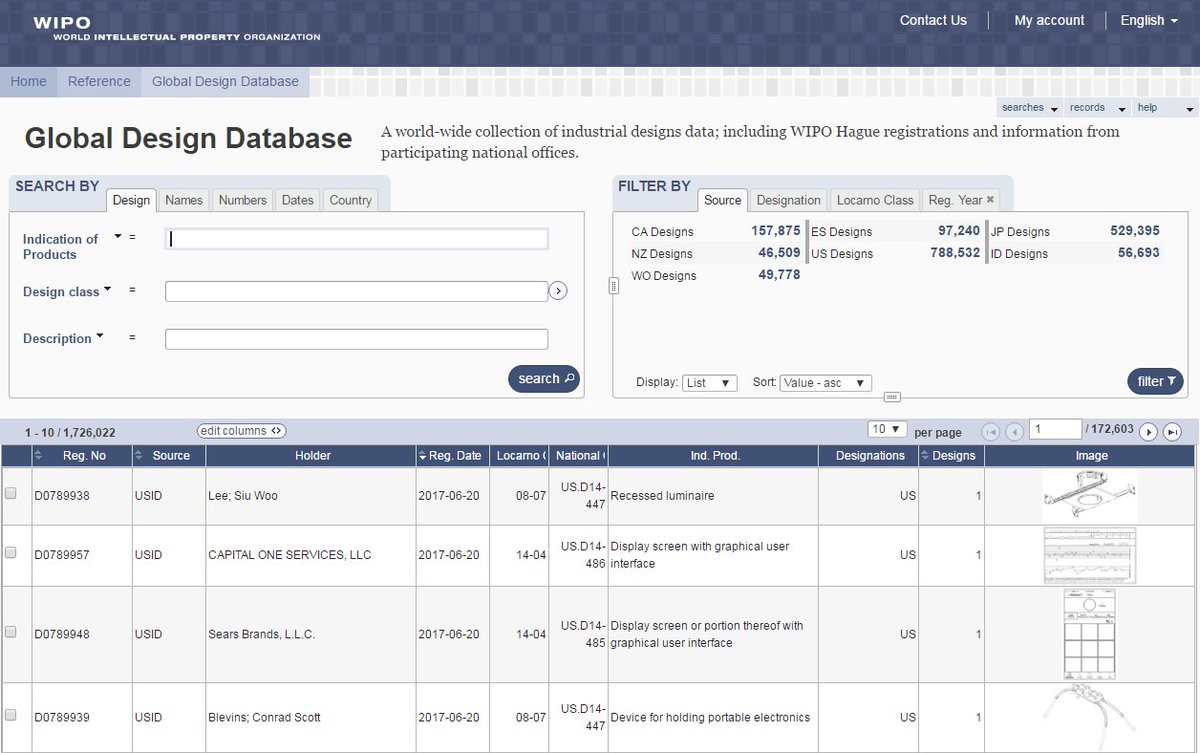1200x753 pixels.
Task: Select the checkbox for D0789957
Action: (11, 553)
